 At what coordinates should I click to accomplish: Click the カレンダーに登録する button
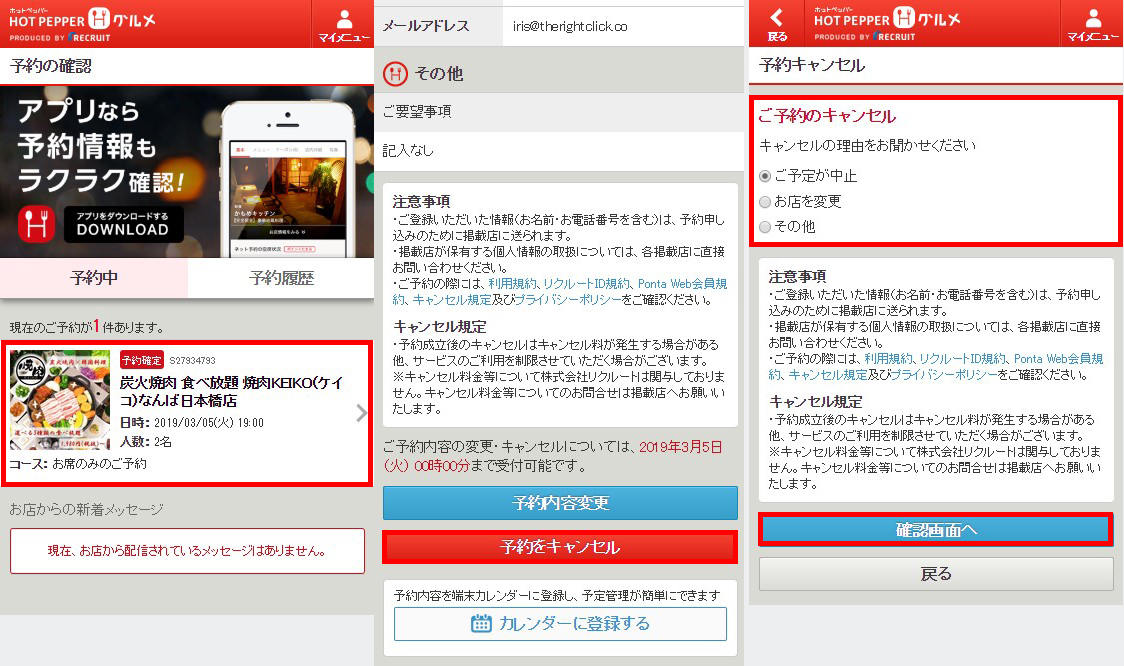(x=560, y=624)
